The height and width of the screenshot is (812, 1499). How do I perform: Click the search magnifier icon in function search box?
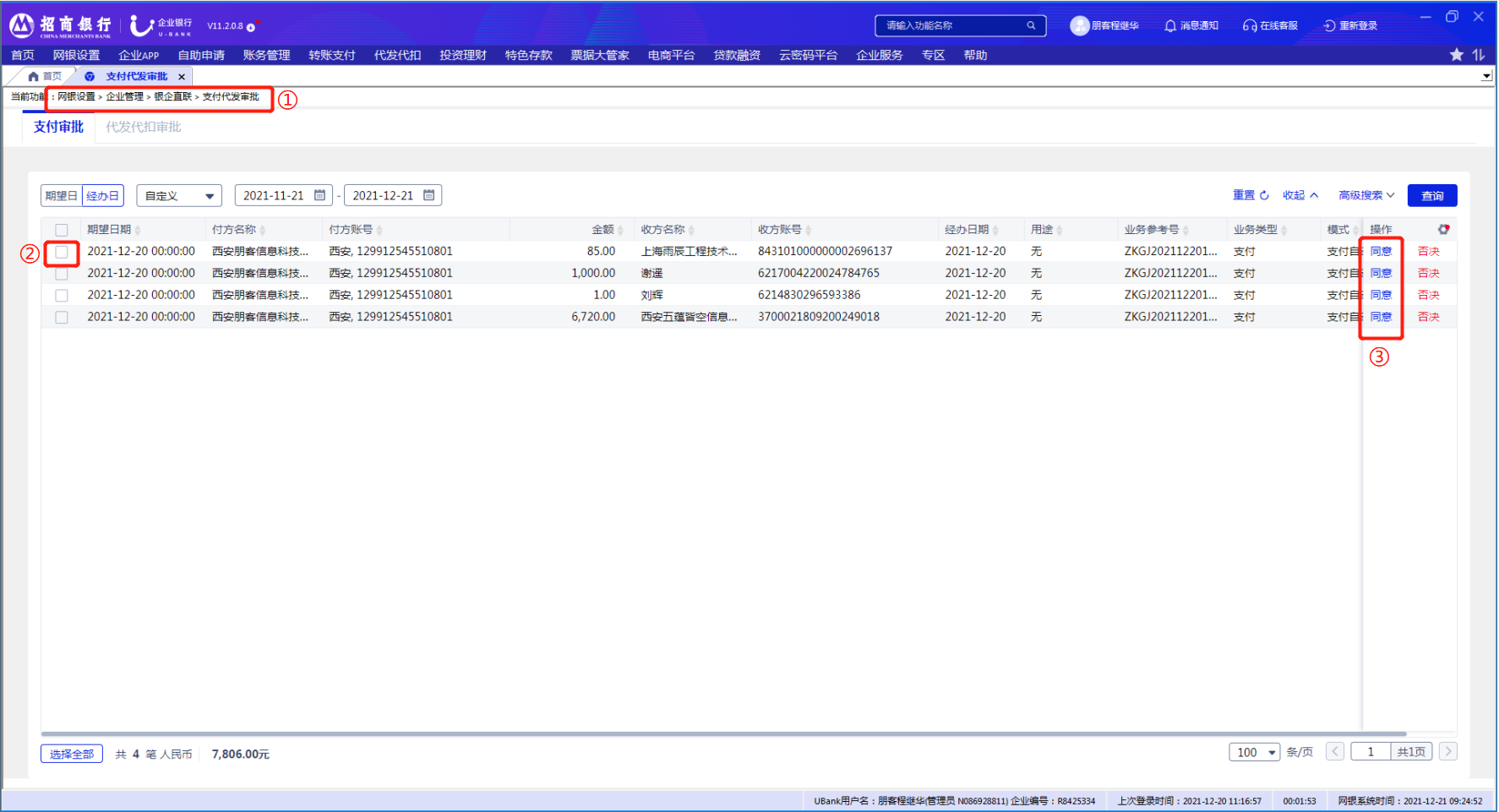click(x=1031, y=25)
